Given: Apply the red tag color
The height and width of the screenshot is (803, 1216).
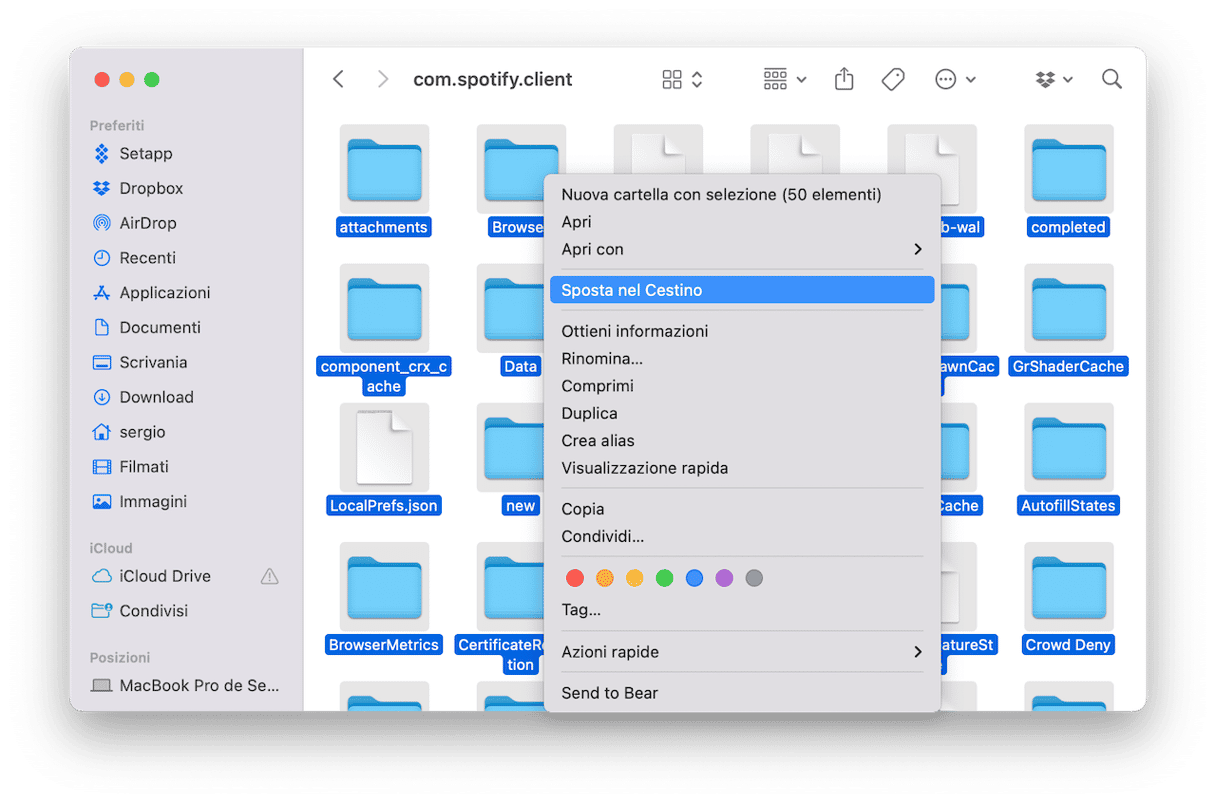Looking at the screenshot, I should [x=575, y=578].
